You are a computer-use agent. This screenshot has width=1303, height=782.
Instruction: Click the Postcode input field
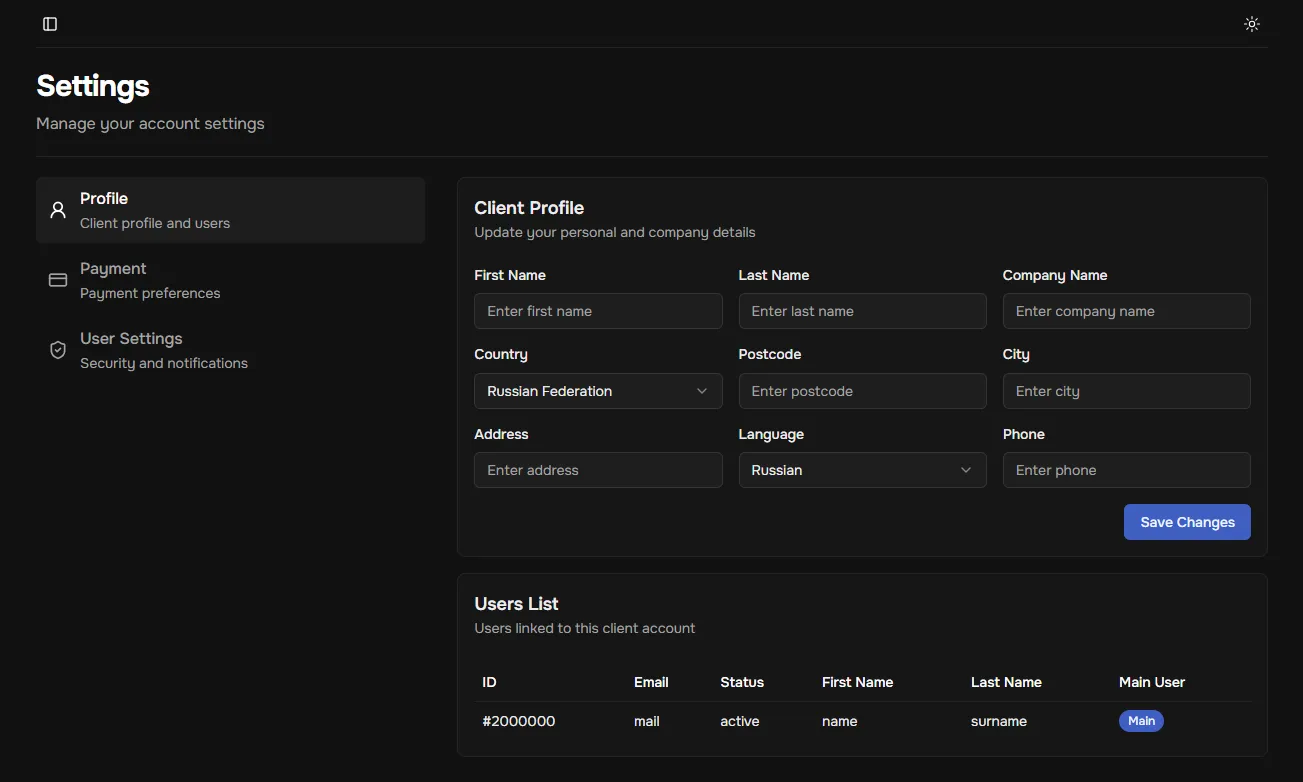click(861, 391)
